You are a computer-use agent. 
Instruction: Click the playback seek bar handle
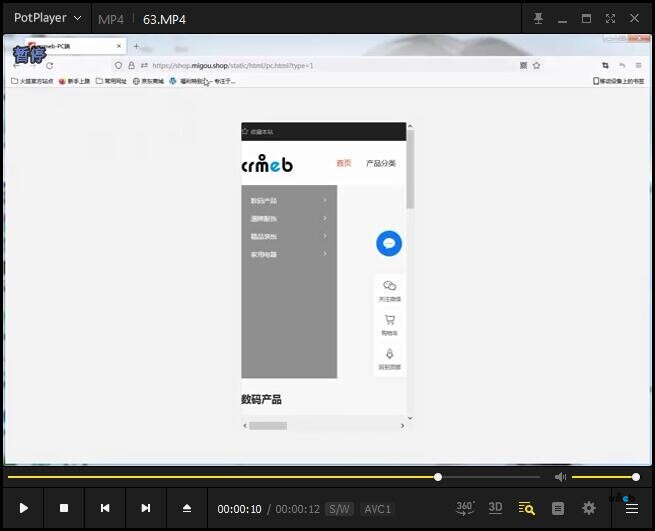tap(438, 477)
